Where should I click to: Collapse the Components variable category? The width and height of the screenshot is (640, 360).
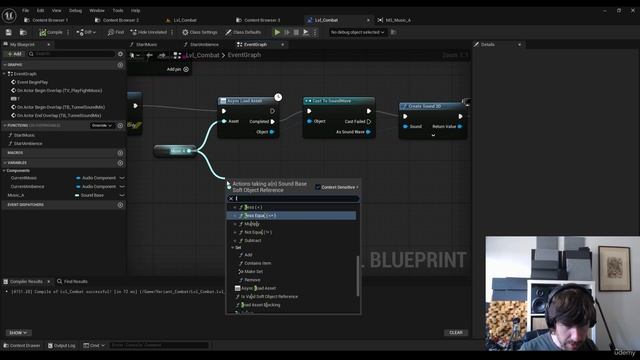[x=4, y=171]
